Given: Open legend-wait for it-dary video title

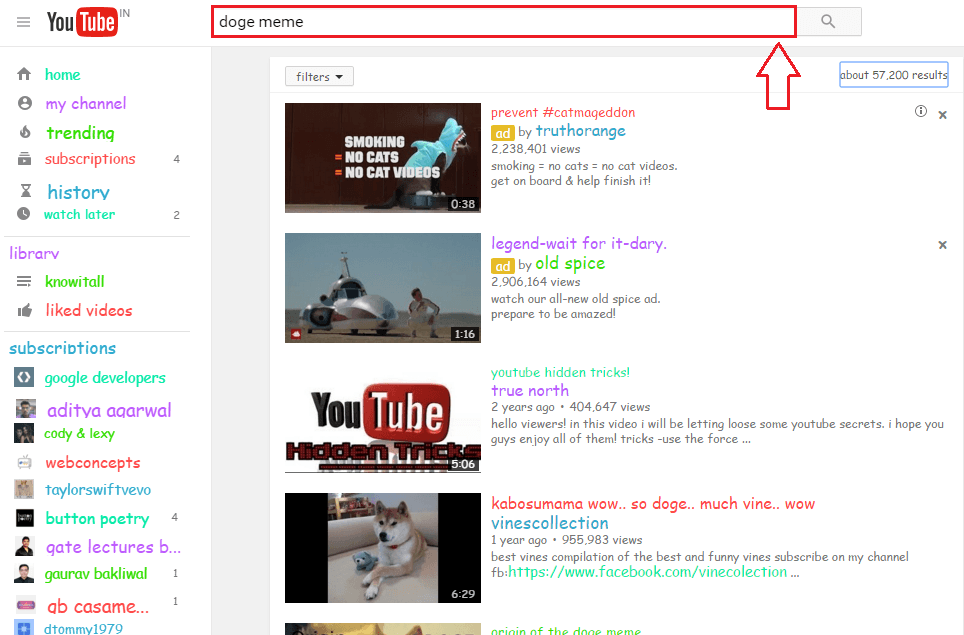Looking at the screenshot, I should [x=579, y=243].
